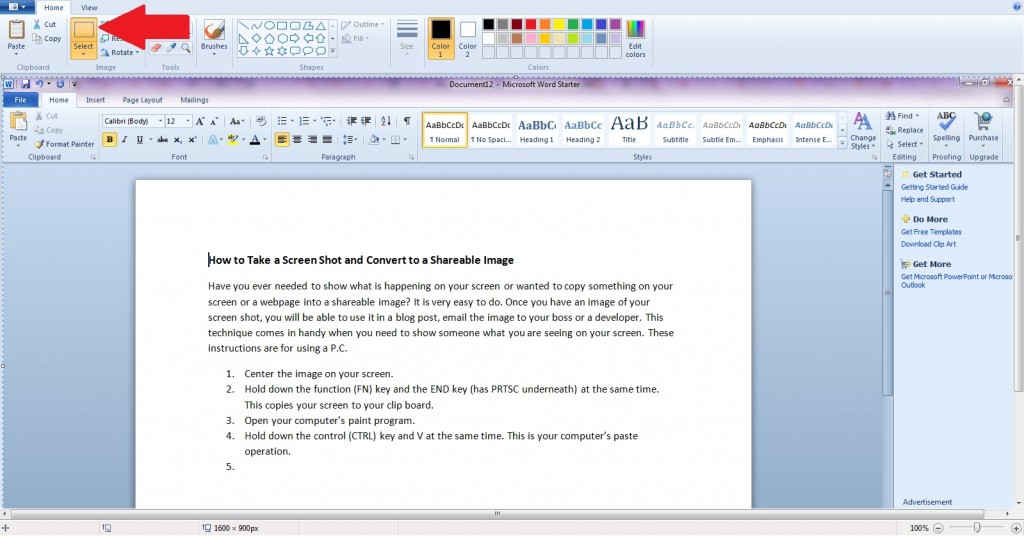Select the Oval shape in Shapes gallery
Image resolution: width=1024 pixels, height=536 pixels.
point(269,25)
